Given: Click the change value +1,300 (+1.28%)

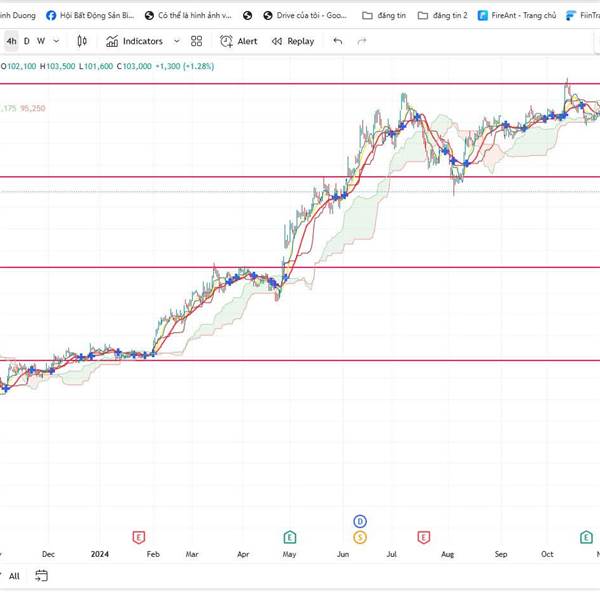Looking at the screenshot, I should pos(184,66).
